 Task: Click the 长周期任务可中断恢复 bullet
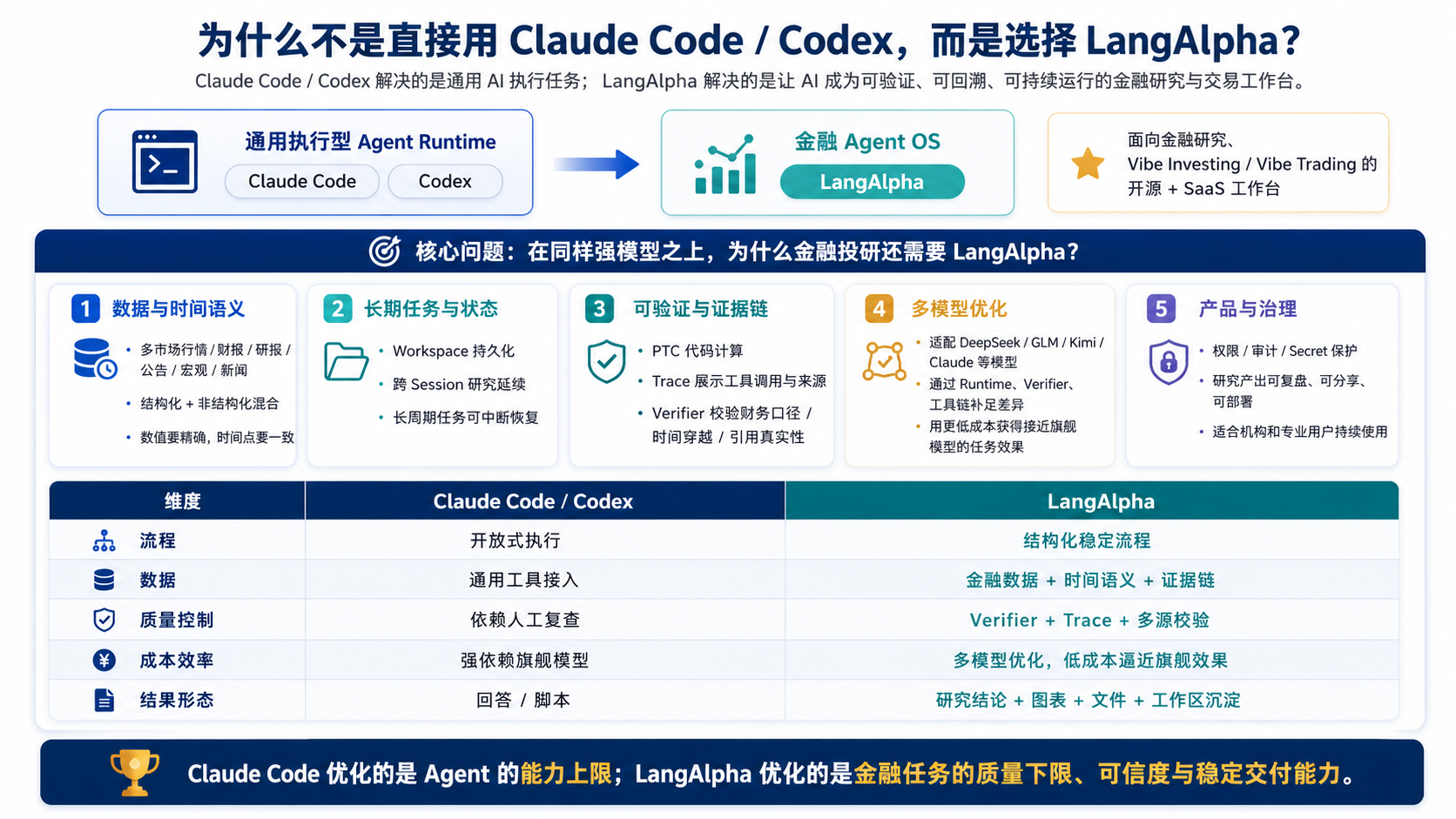[x=466, y=417]
